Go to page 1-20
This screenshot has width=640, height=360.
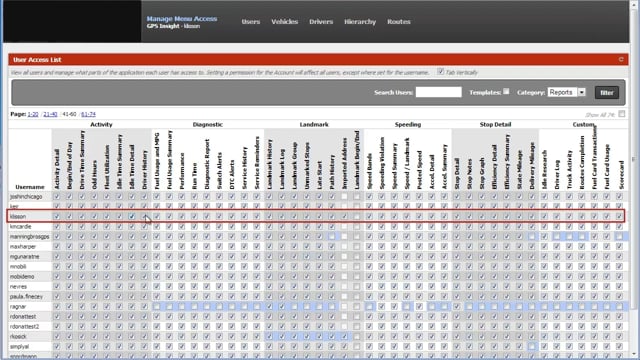click(x=33, y=114)
